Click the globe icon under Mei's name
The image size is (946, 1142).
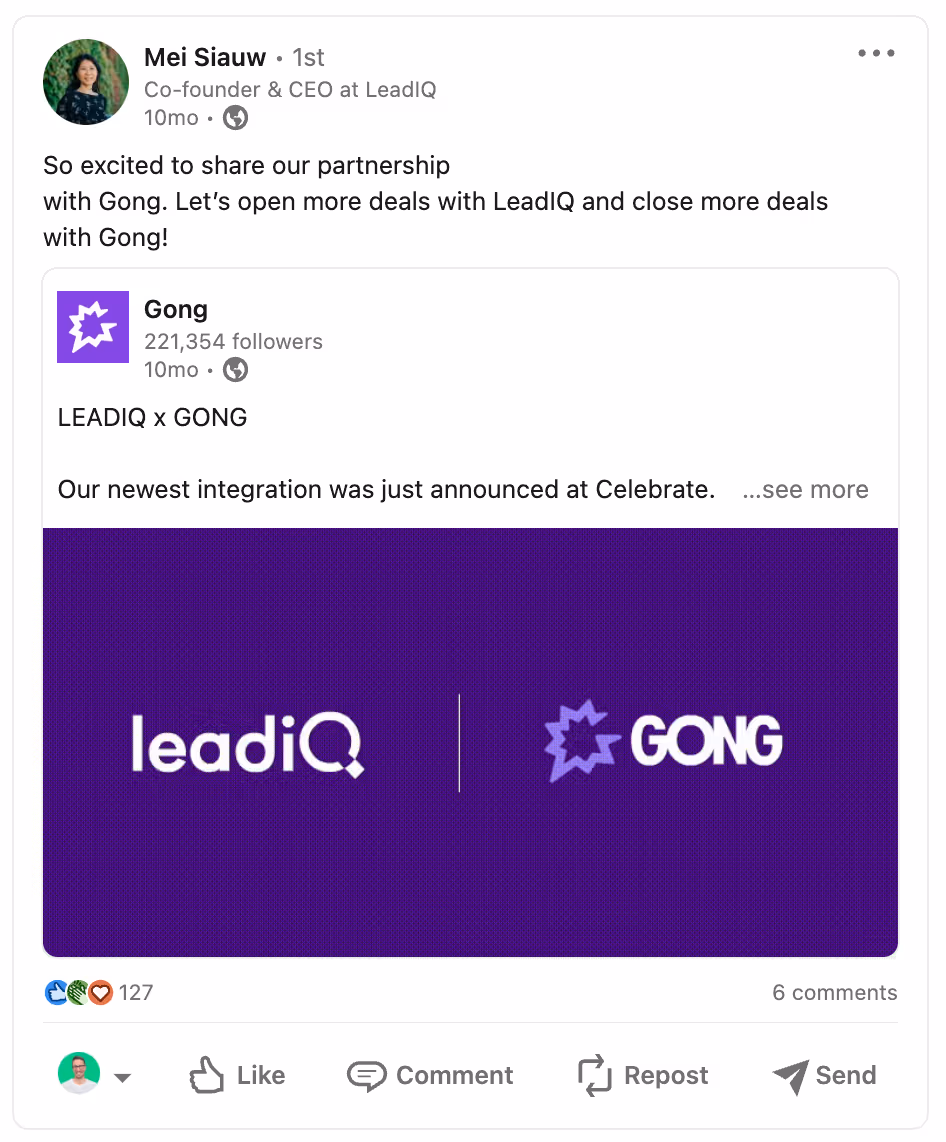click(235, 118)
